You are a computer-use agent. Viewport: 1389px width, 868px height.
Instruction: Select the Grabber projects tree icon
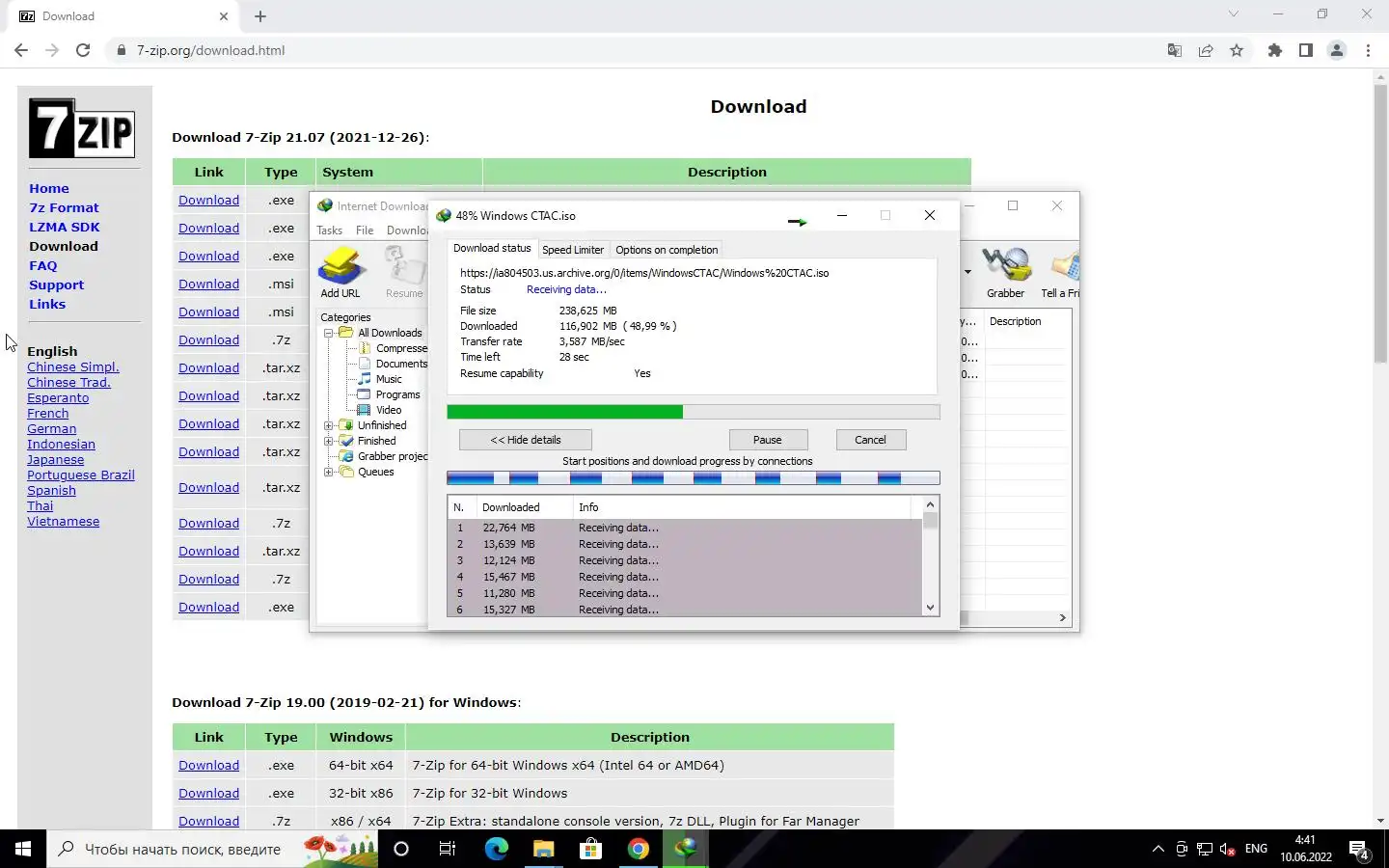(x=346, y=456)
